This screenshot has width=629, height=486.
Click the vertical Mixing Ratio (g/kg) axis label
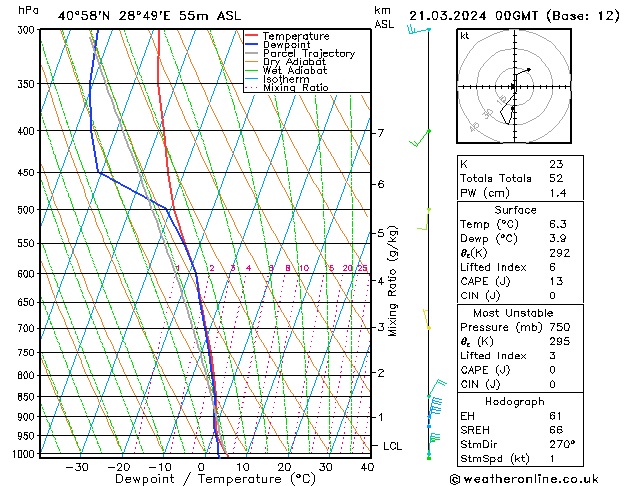(x=392, y=281)
